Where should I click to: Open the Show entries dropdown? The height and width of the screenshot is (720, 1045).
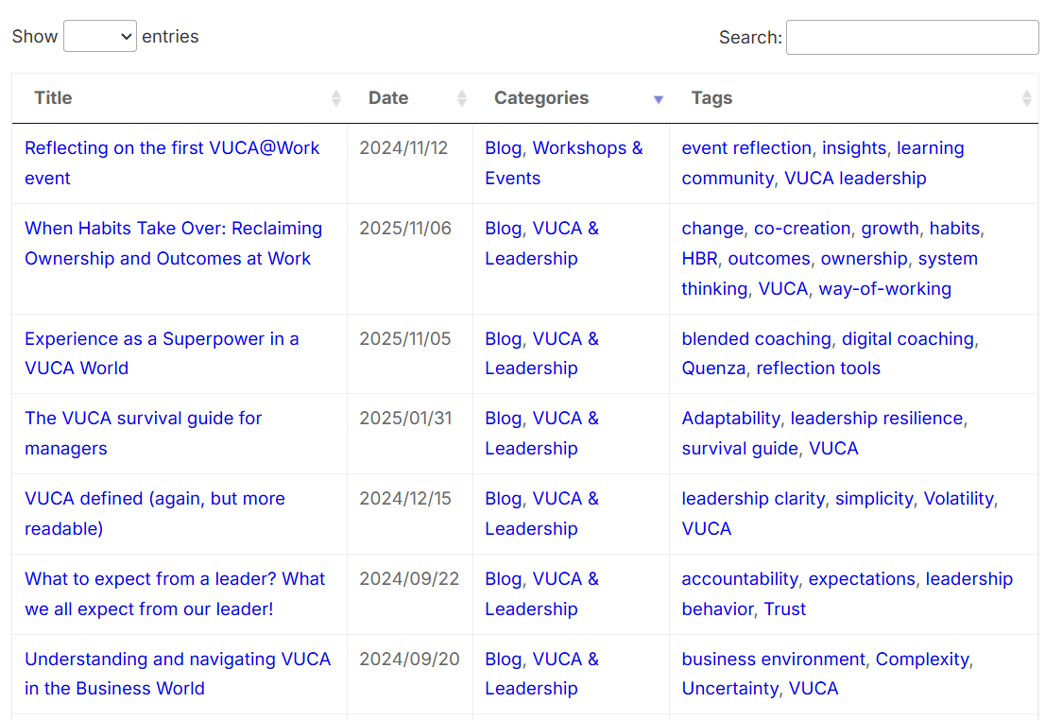(100, 37)
